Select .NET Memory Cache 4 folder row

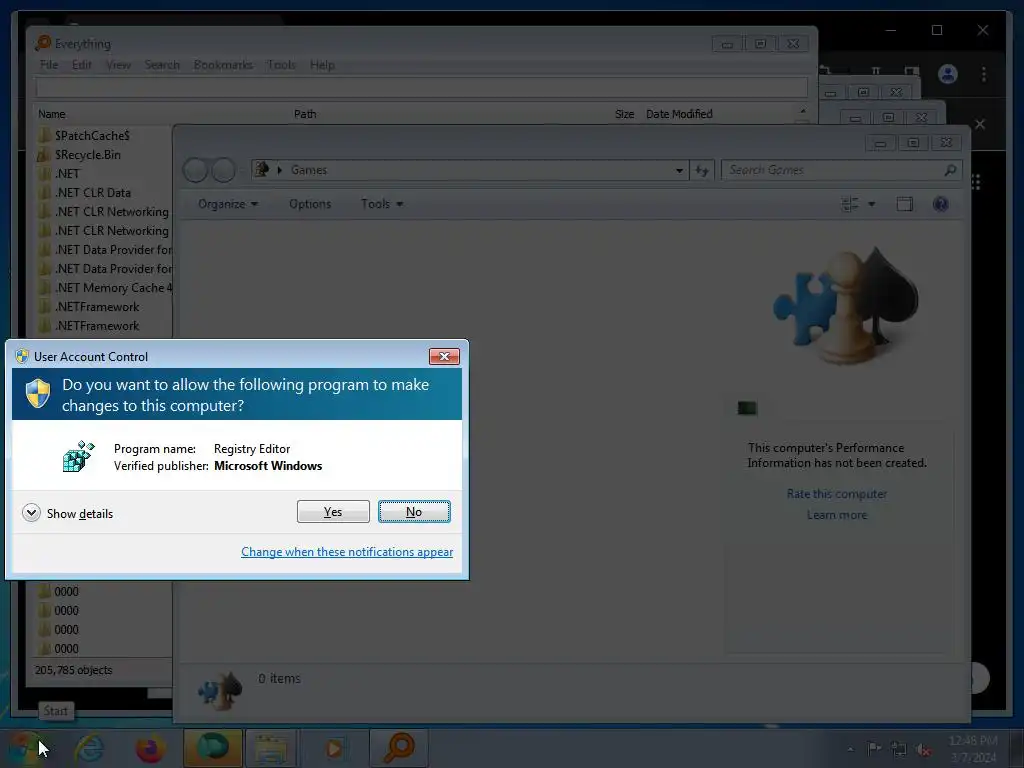tap(114, 287)
